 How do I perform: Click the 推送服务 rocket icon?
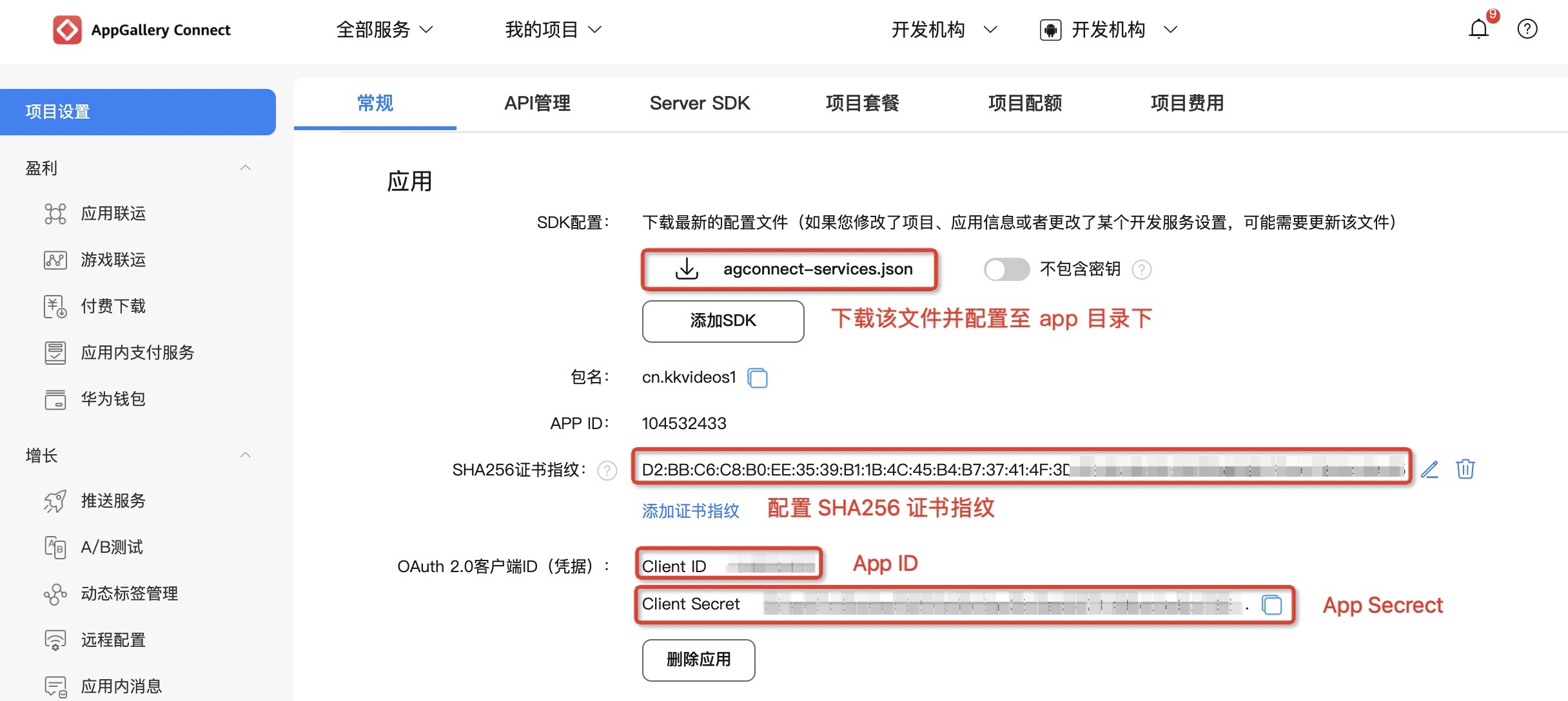point(55,501)
